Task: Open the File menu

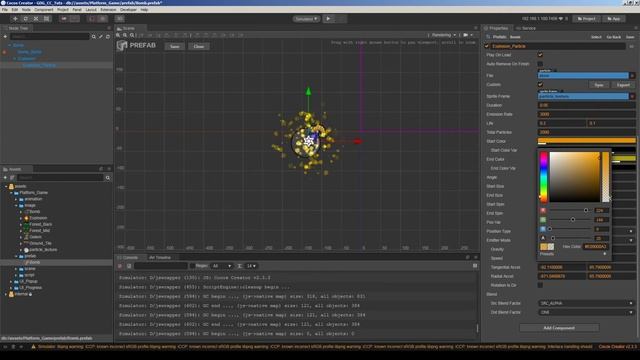Action: (5, 9)
